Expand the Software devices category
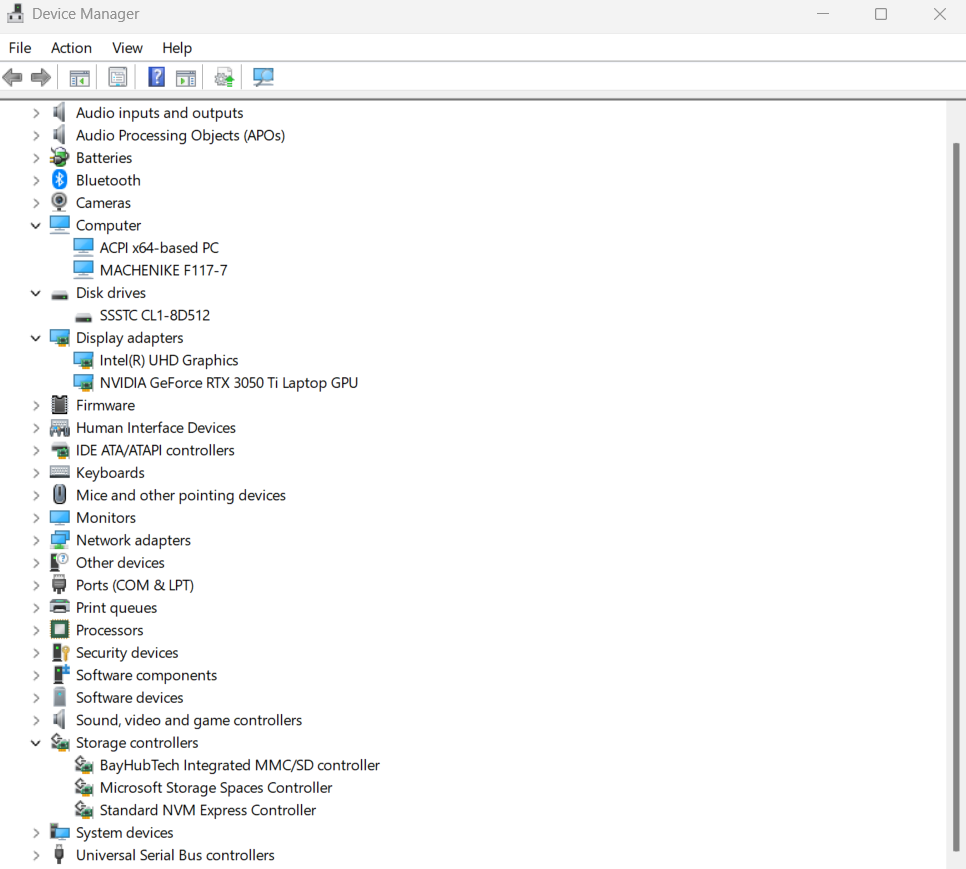 coord(36,697)
